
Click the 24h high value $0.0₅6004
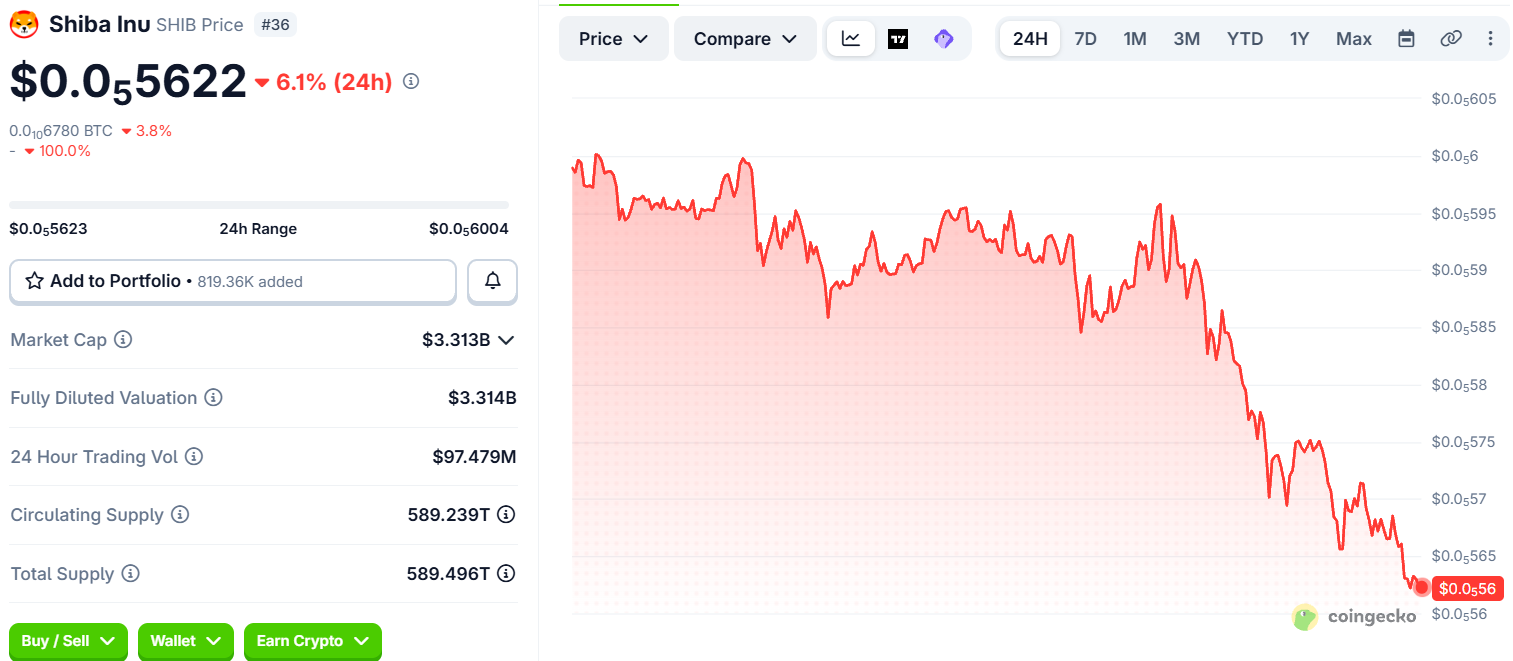[x=469, y=229]
